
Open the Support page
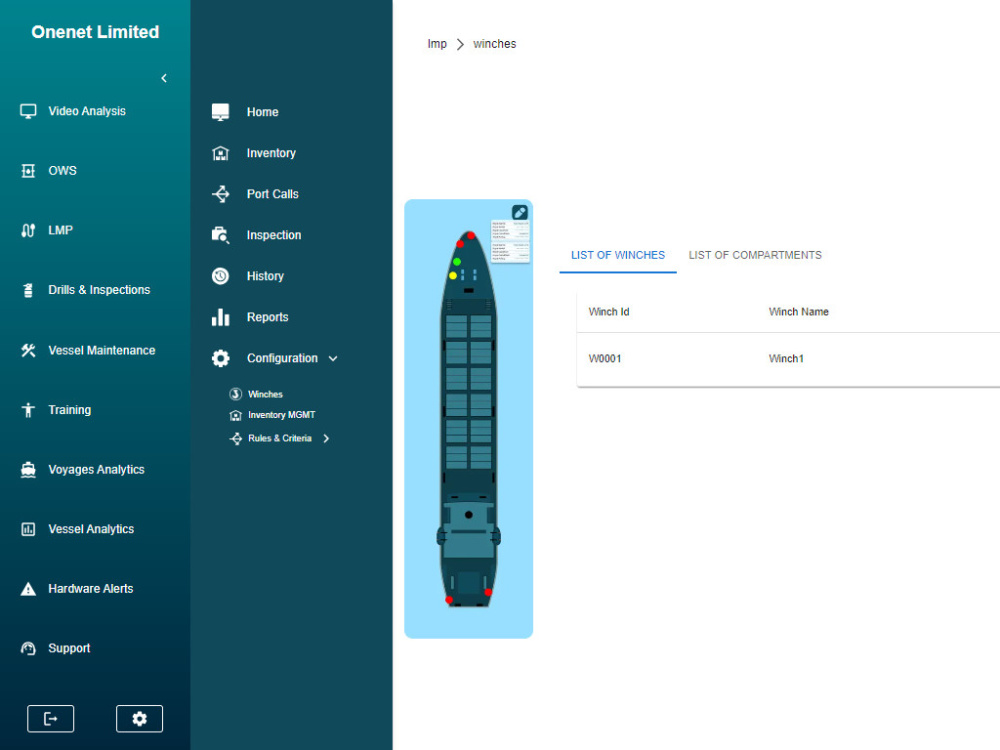pyautogui.click(x=69, y=649)
